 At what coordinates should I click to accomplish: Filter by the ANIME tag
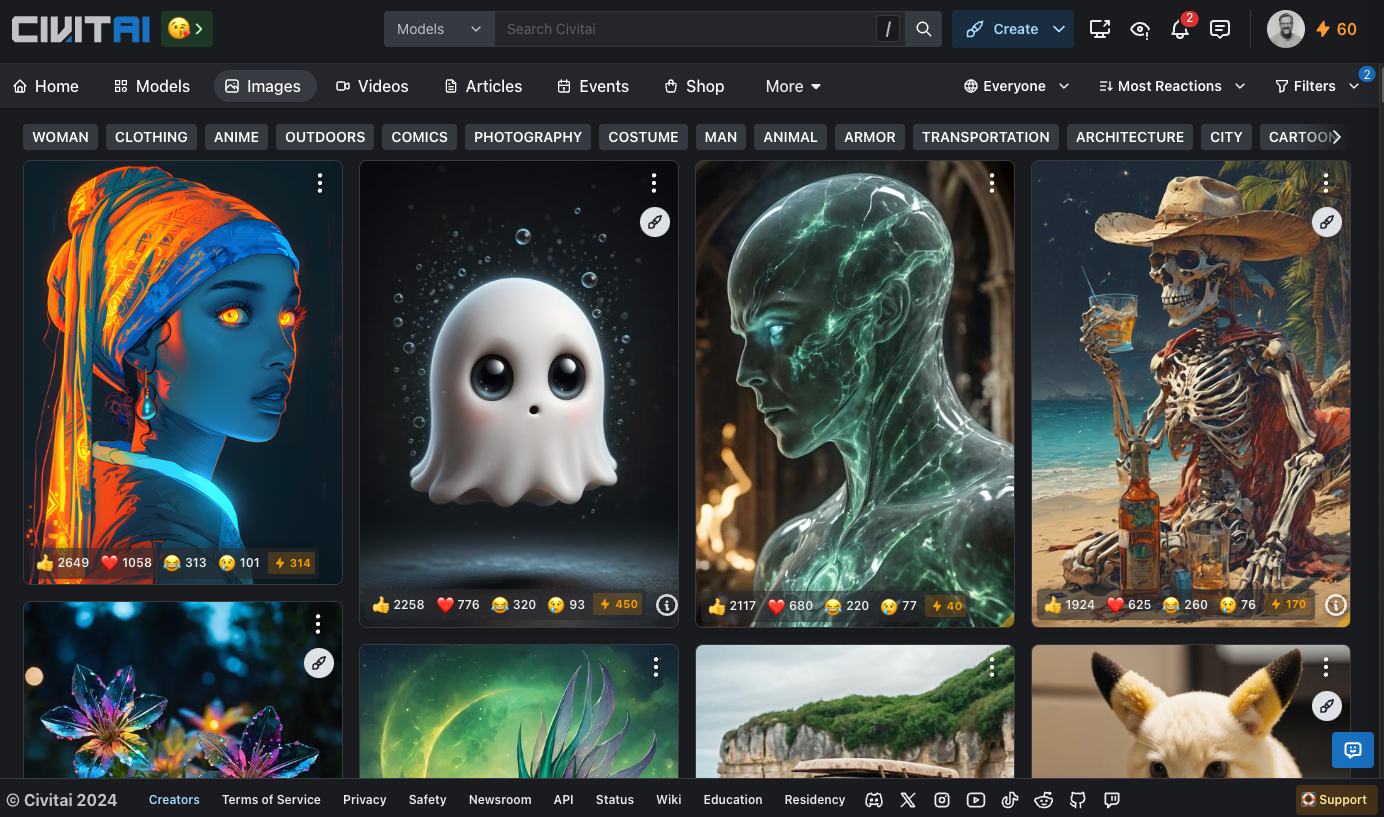pyautogui.click(x=236, y=137)
